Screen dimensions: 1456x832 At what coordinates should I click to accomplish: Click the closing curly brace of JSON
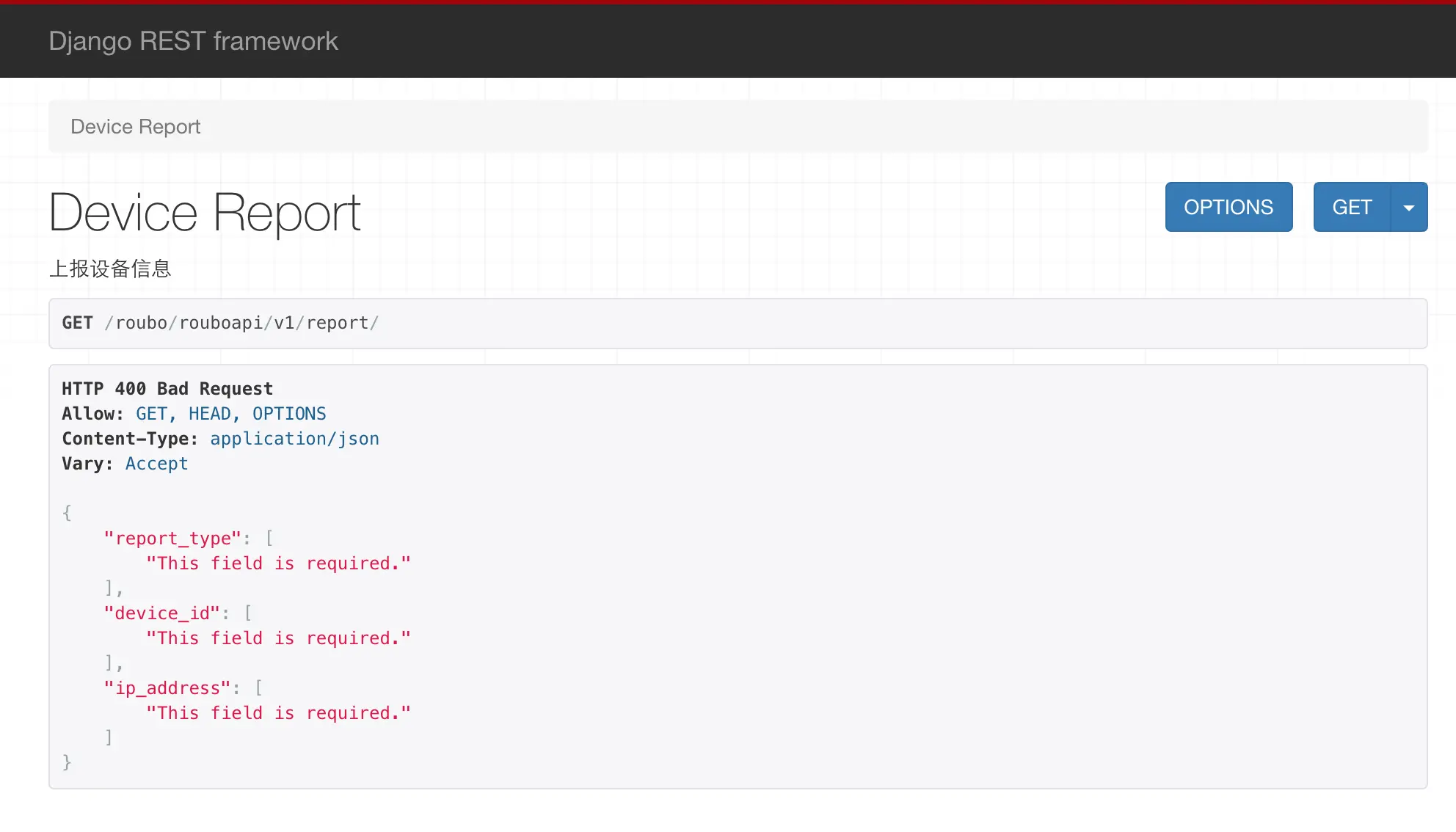click(x=67, y=762)
